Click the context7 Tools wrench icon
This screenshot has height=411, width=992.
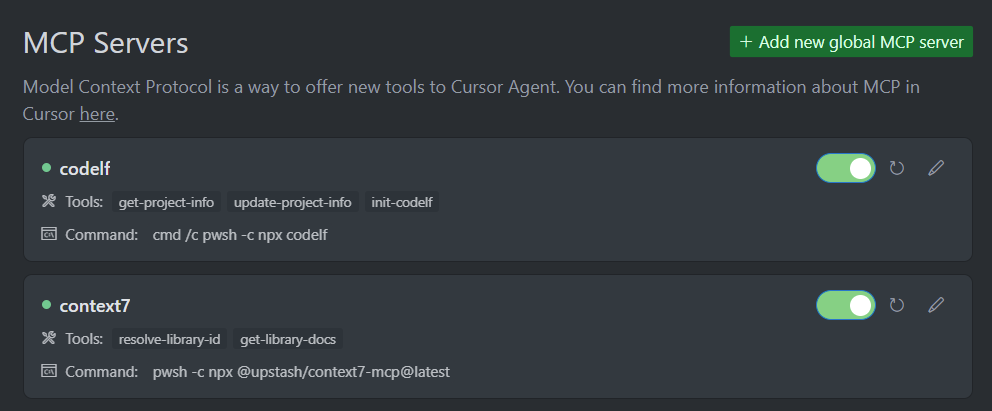click(x=49, y=339)
